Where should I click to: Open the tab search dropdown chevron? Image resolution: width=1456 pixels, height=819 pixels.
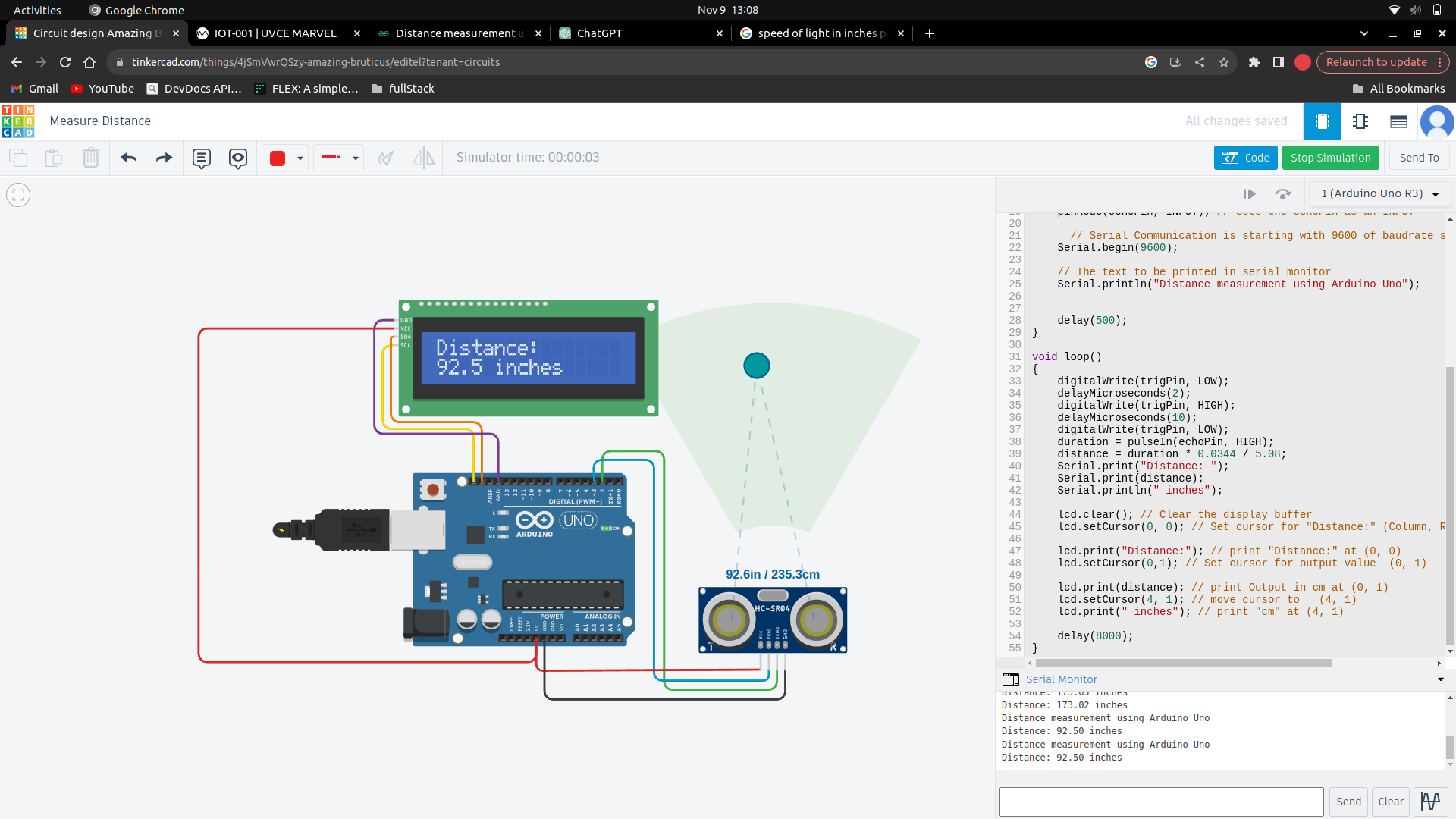pyautogui.click(x=1364, y=33)
